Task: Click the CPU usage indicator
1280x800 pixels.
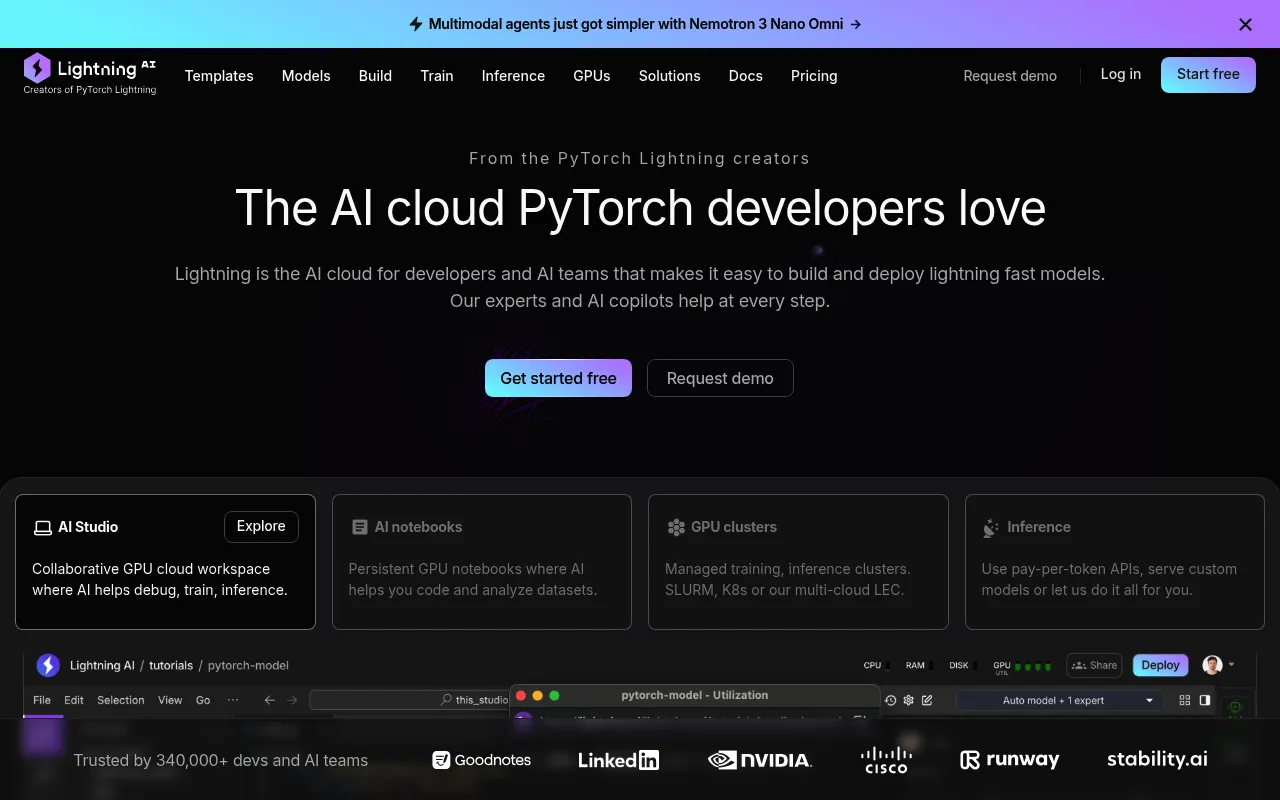Action: [875, 665]
